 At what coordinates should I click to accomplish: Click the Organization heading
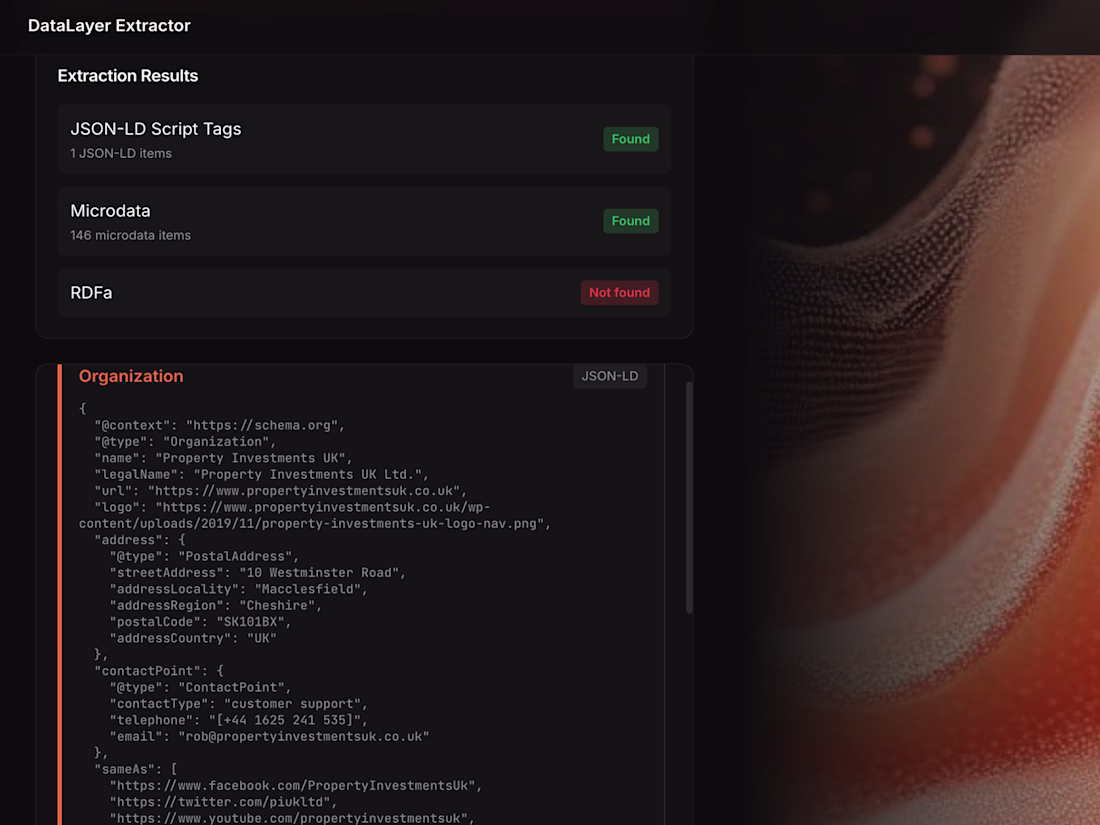tap(131, 376)
